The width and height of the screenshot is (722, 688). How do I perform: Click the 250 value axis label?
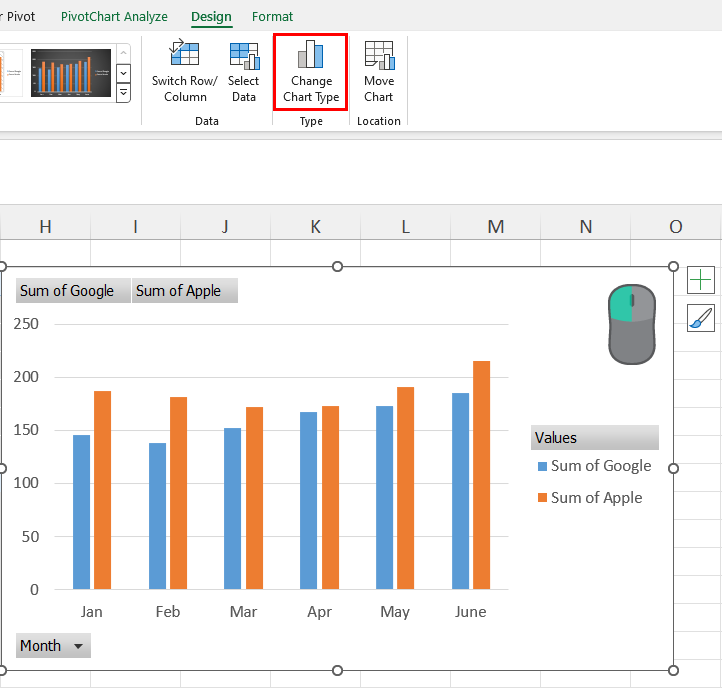(x=26, y=324)
